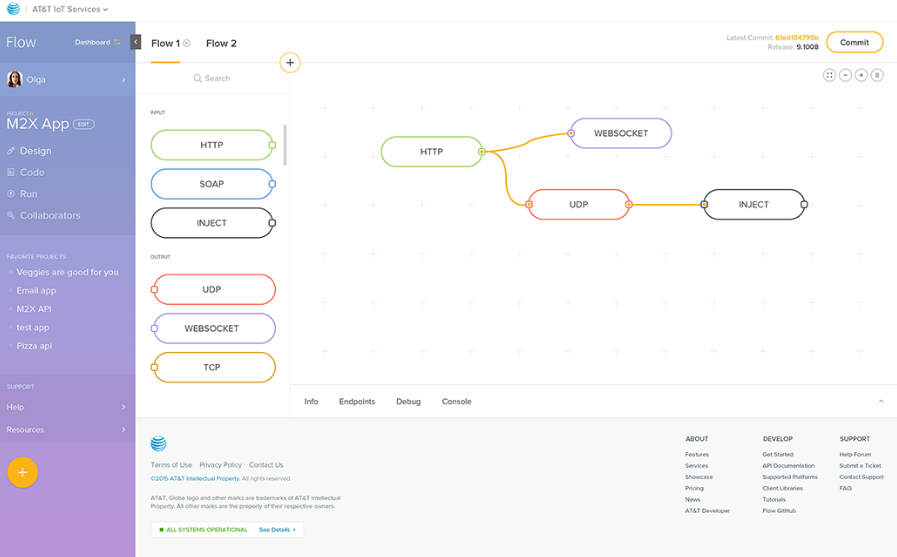Select the HTTP node on canvas
Screen dimensions: 897x557
pyautogui.click(x=431, y=152)
